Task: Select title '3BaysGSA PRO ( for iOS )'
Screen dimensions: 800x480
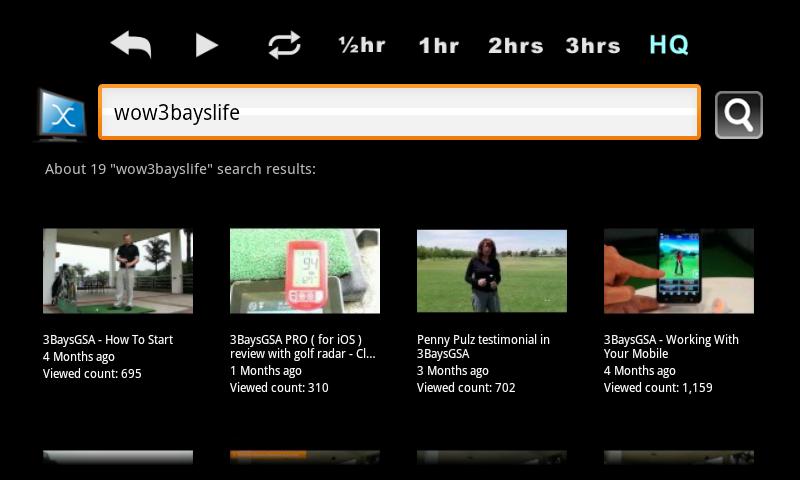Action: pos(296,340)
